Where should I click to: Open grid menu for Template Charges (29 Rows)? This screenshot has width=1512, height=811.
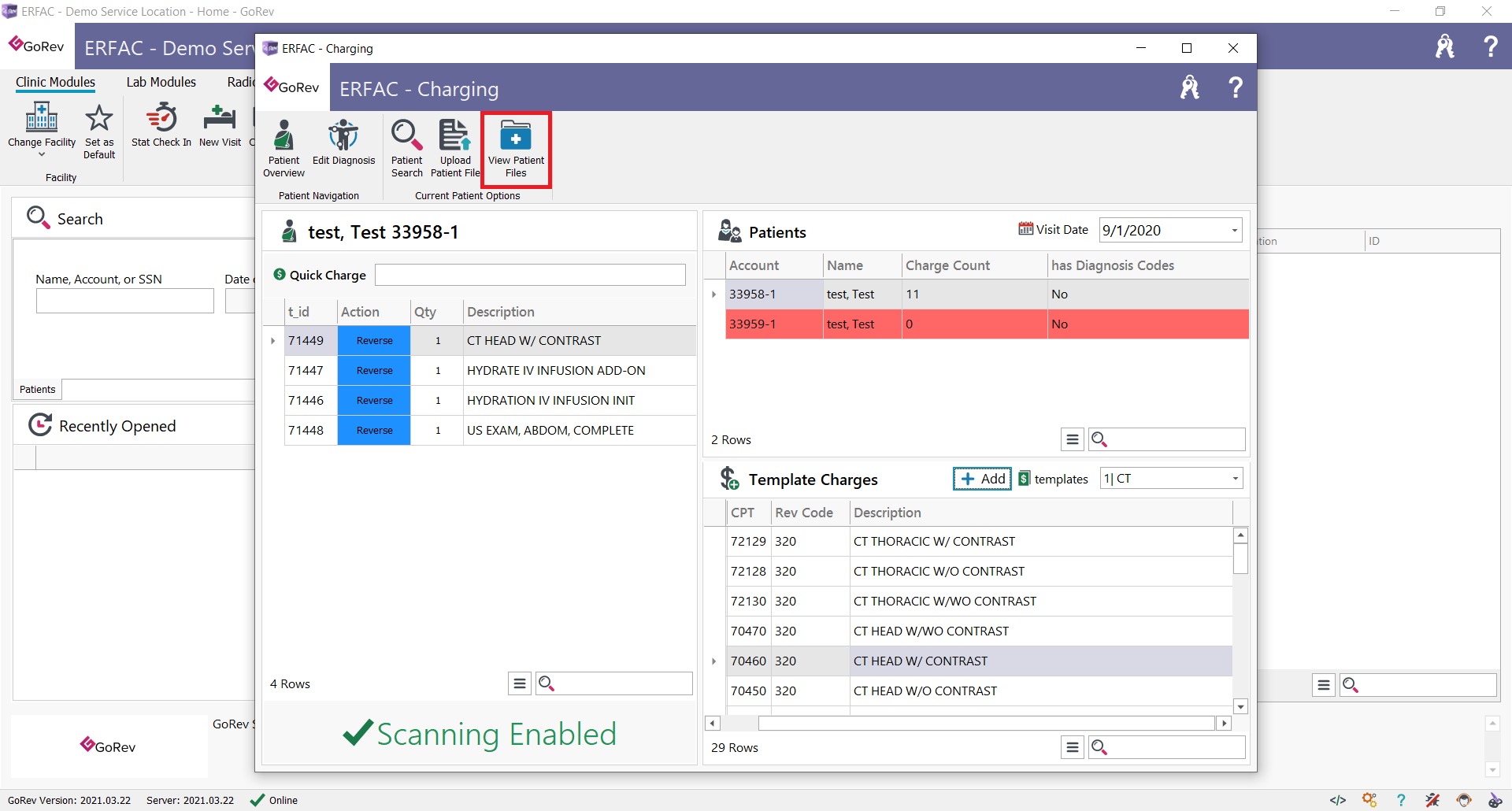1073,747
